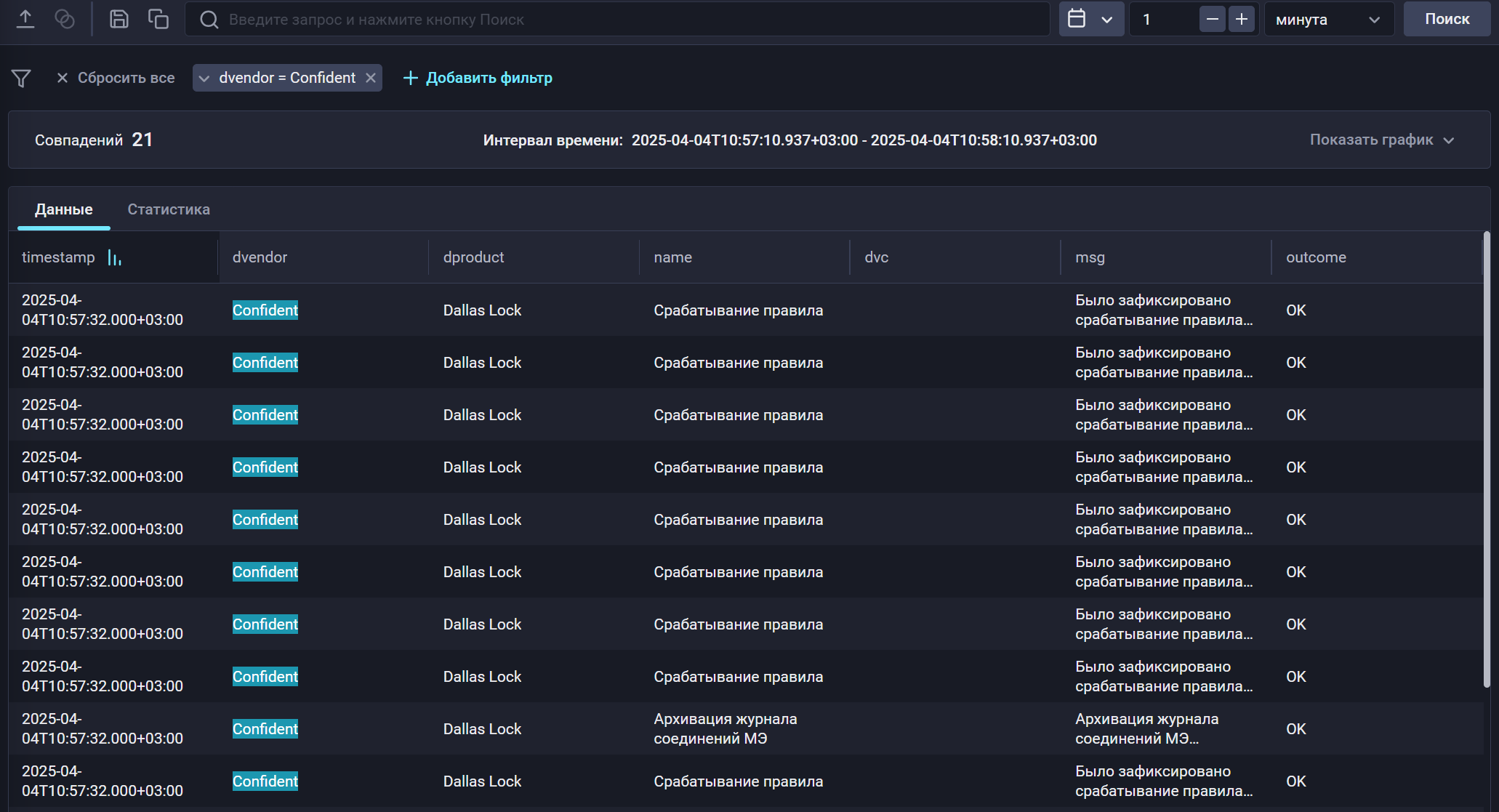1499x812 pixels.
Task: Open the минута time unit dropdown
Action: (1328, 20)
